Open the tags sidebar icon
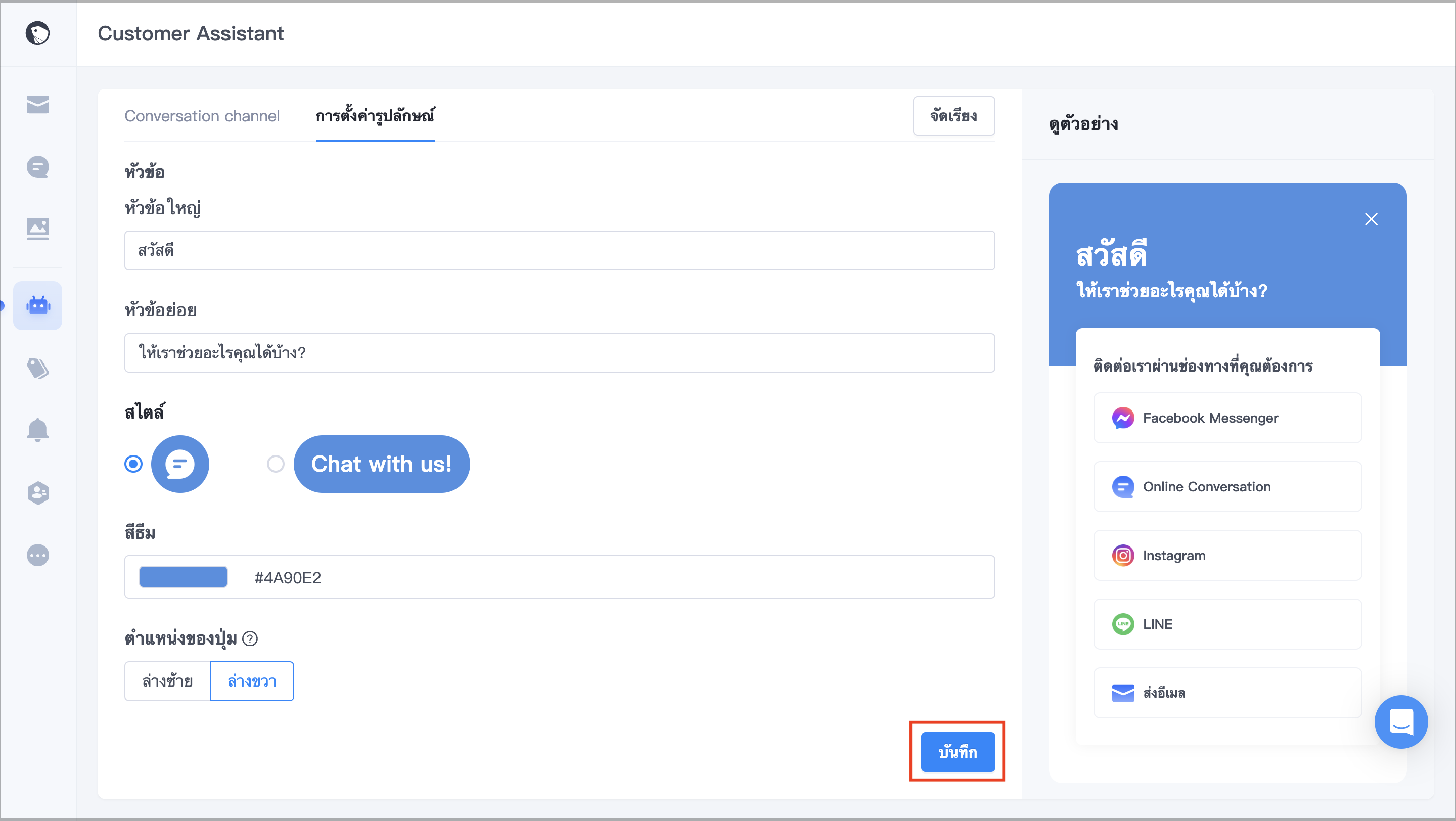 (x=37, y=369)
